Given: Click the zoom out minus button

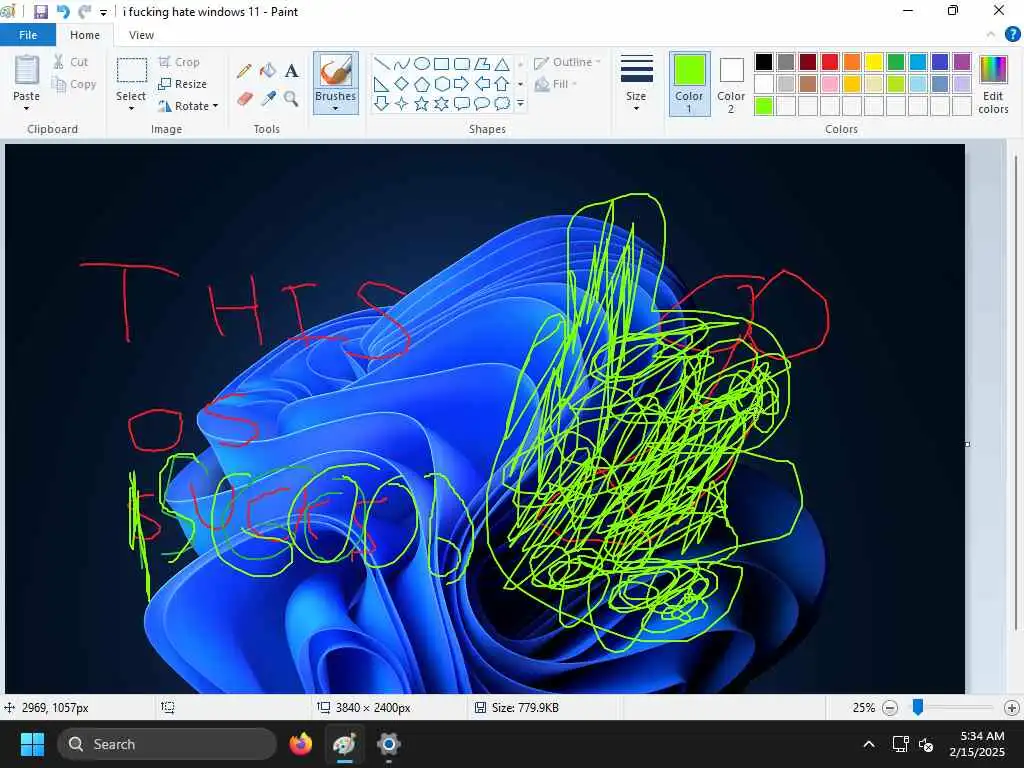Looking at the screenshot, I should tap(889, 707).
